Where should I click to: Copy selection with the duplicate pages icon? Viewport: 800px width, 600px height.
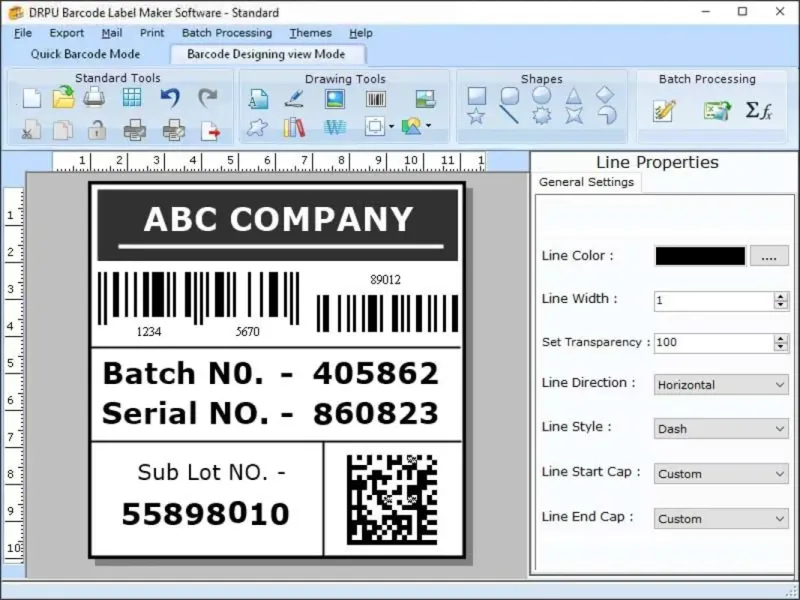(63, 130)
